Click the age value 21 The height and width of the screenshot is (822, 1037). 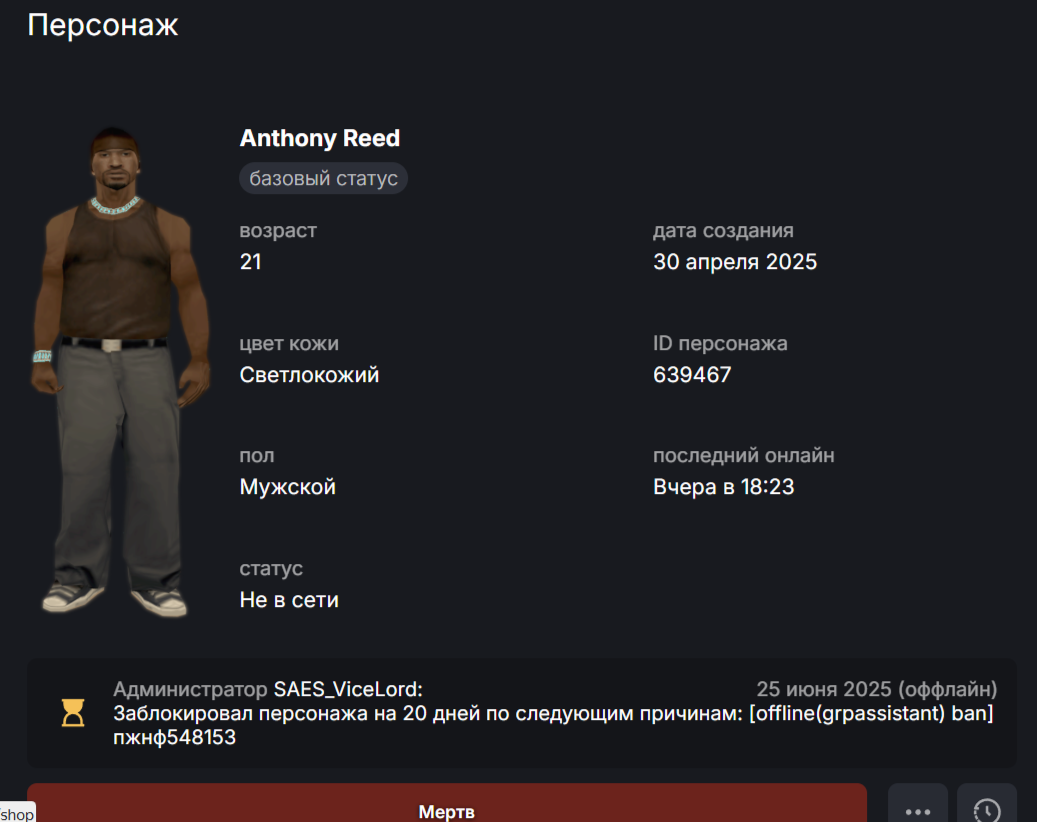tap(251, 262)
